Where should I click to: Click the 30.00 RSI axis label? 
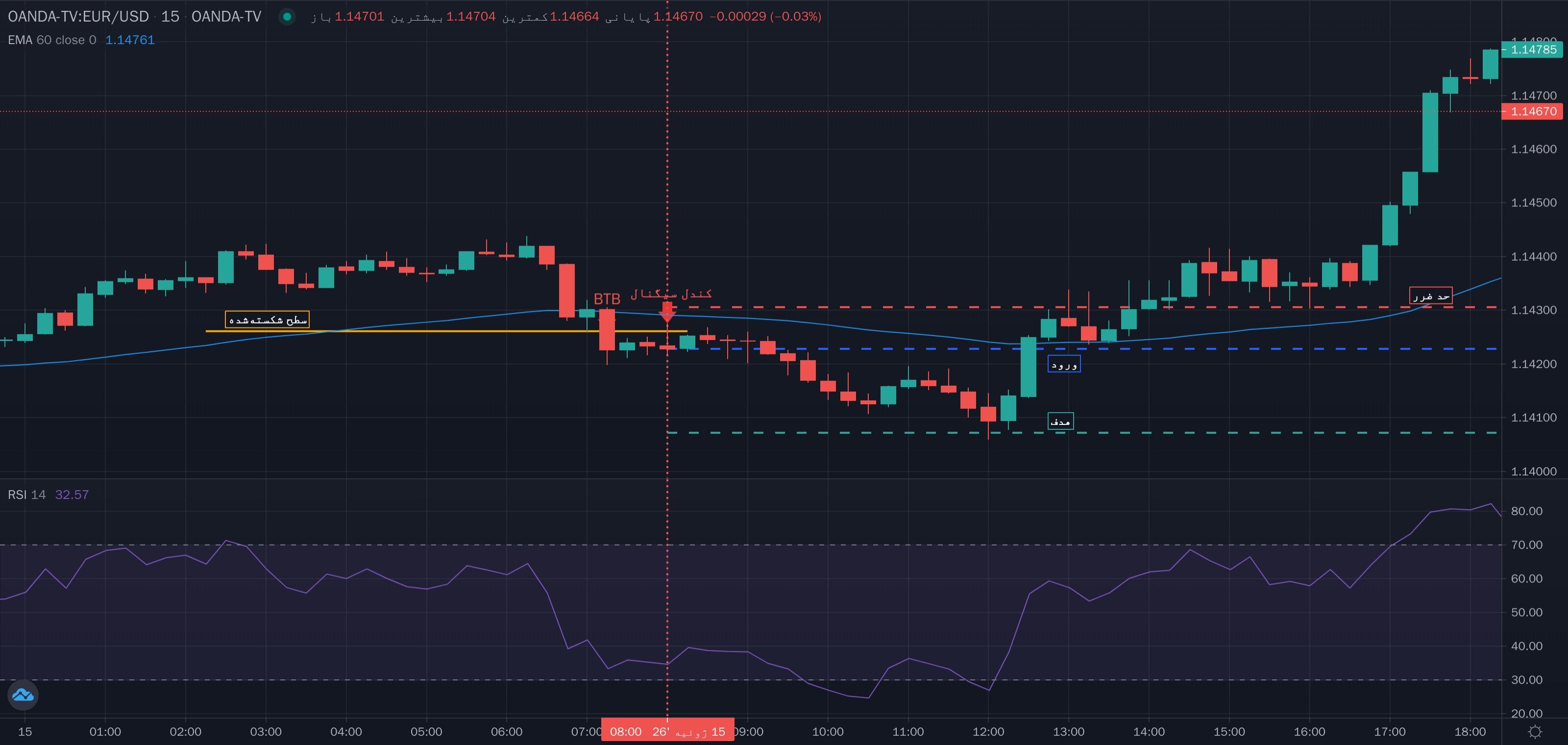pos(1527,680)
